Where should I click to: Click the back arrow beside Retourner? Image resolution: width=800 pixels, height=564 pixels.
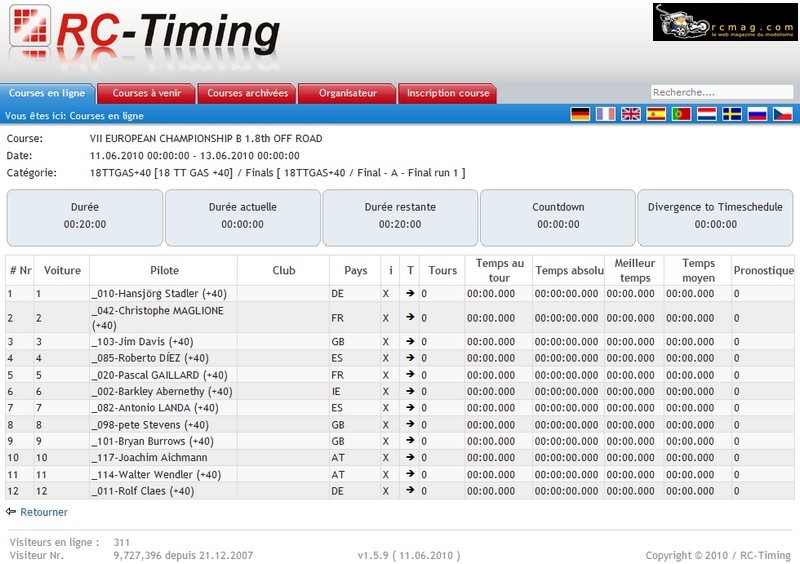11,511
